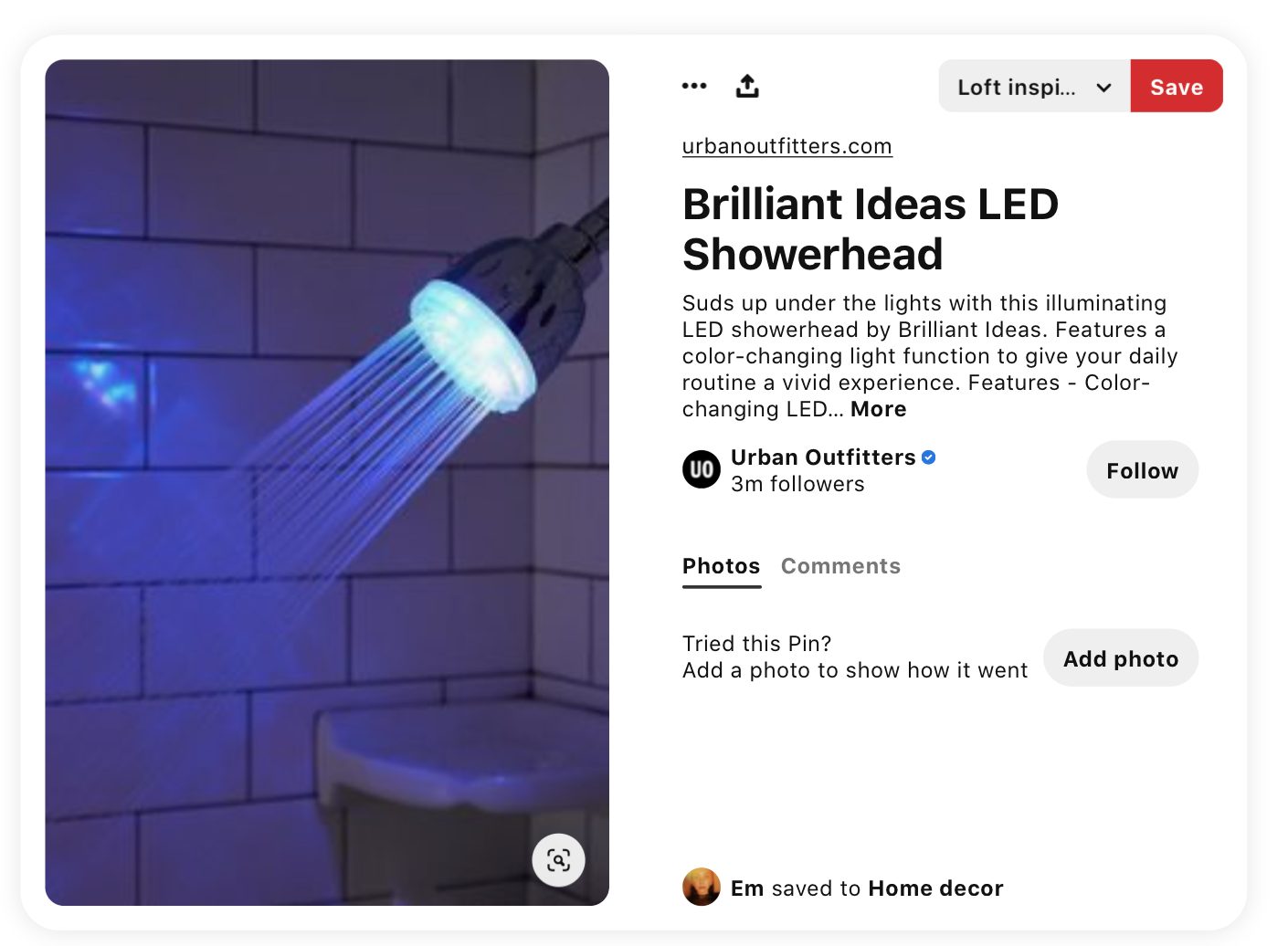
Task: Click the blue verified badge
Action: point(929,457)
